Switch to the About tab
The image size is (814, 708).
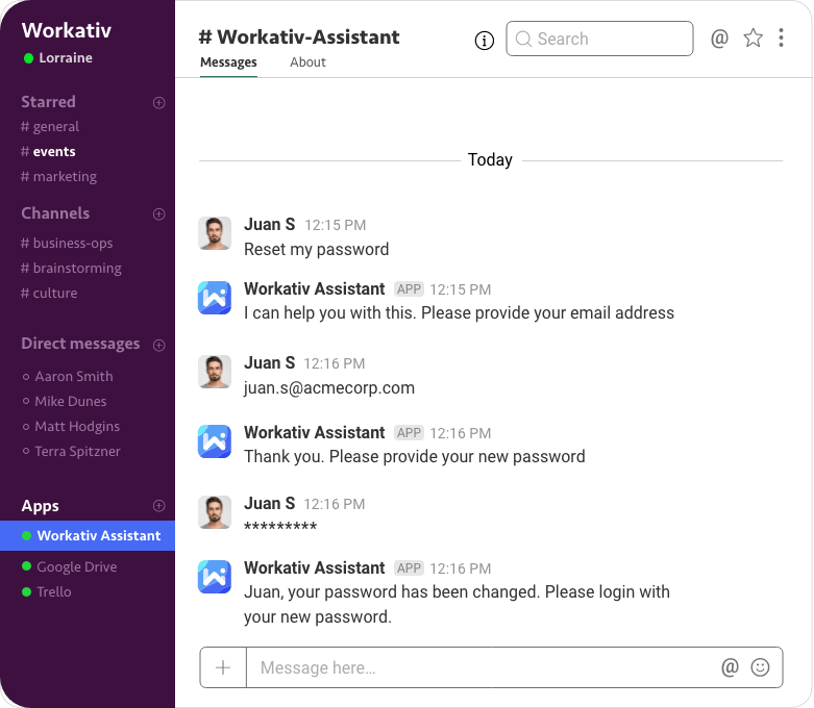(308, 63)
